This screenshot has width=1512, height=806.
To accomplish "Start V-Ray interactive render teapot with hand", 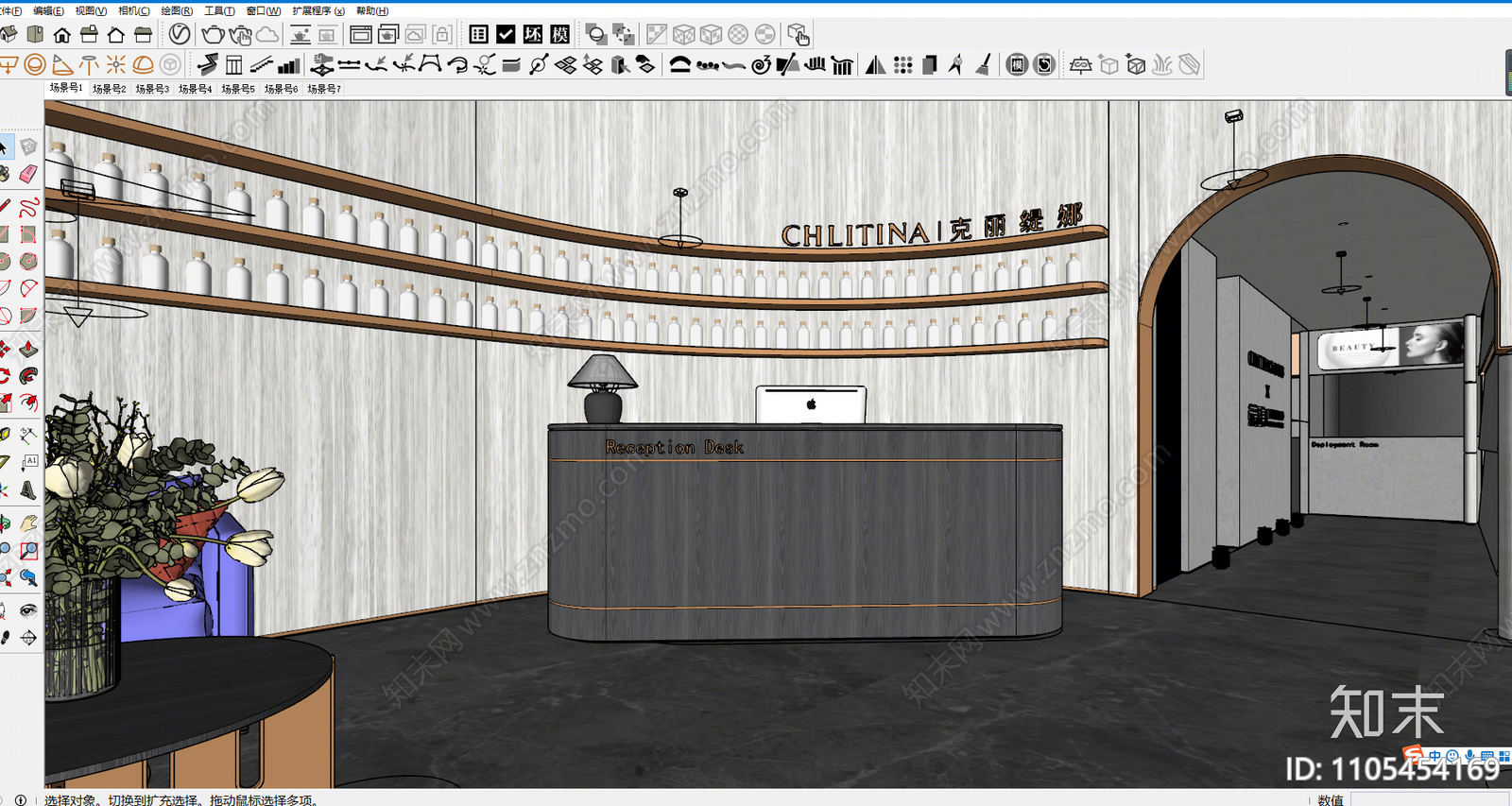I will (241, 35).
